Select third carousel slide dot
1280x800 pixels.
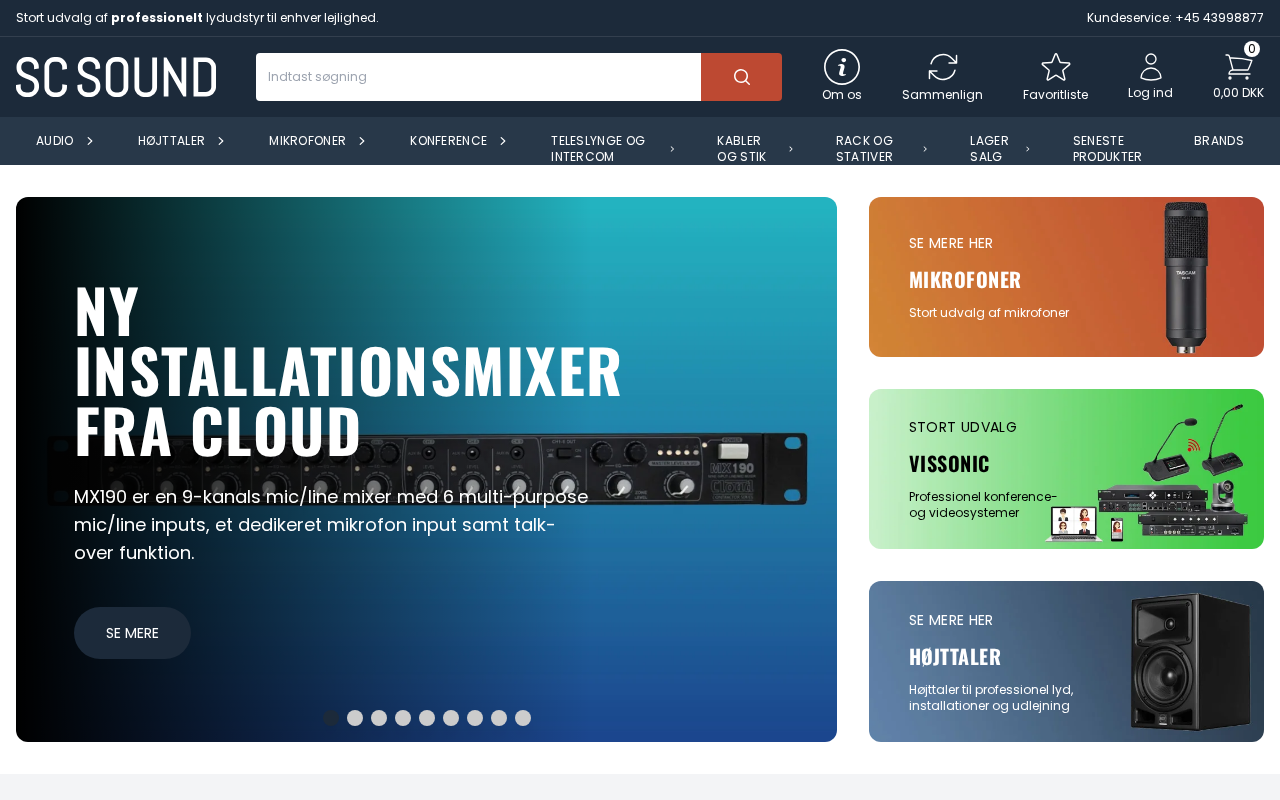click(379, 718)
